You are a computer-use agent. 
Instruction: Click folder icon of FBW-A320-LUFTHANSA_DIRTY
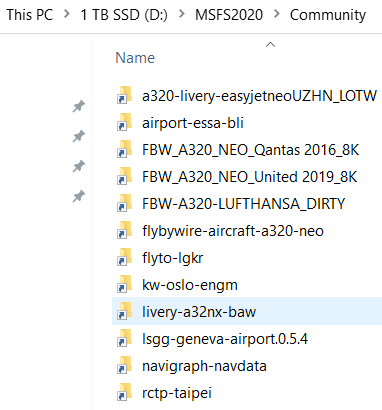coord(124,203)
